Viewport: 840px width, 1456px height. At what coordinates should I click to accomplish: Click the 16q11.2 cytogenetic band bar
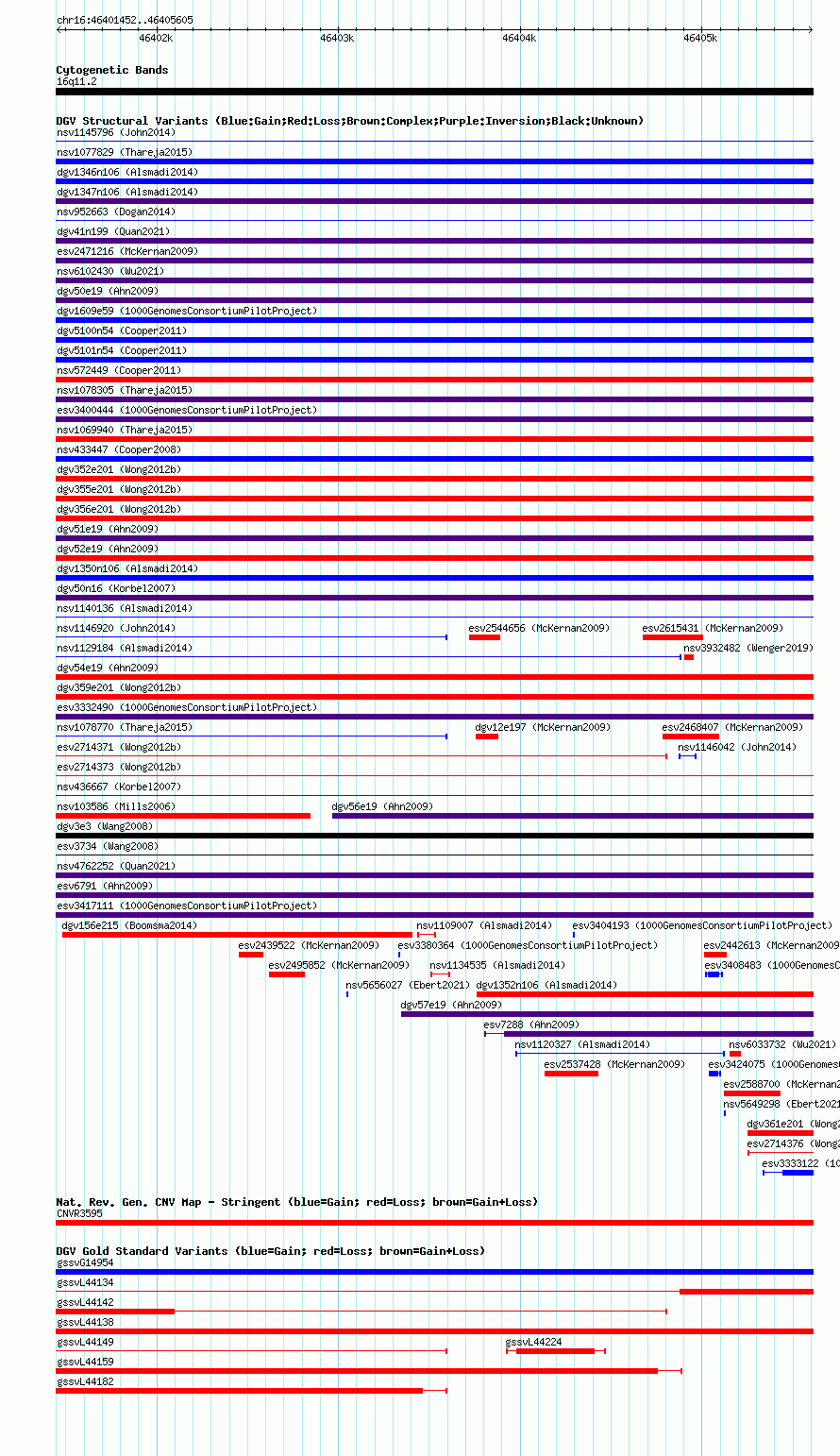(x=435, y=92)
